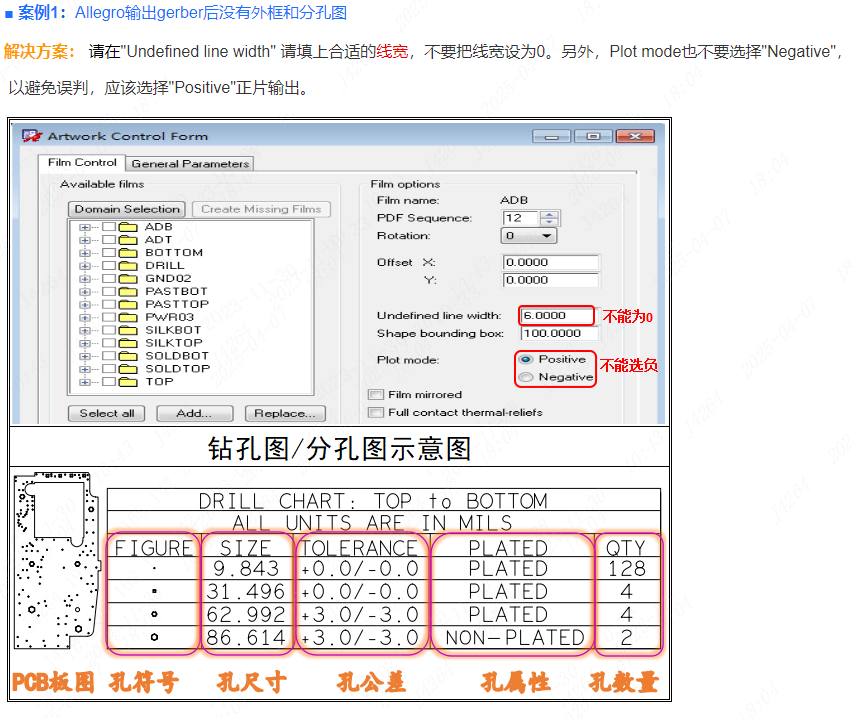Select the Positive plot mode radio button
Image resolution: width=851 pixels, height=719 pixels.
[526, 359]
